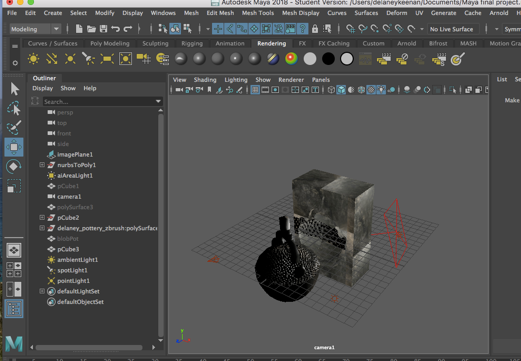The image size is (521, 361).
Task: Open the Outliner search options dropdown
Action: [158, 101]
